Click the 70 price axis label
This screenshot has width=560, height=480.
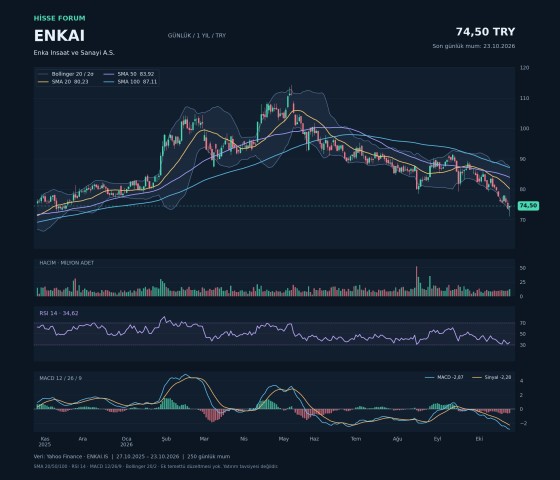[523, 220]
